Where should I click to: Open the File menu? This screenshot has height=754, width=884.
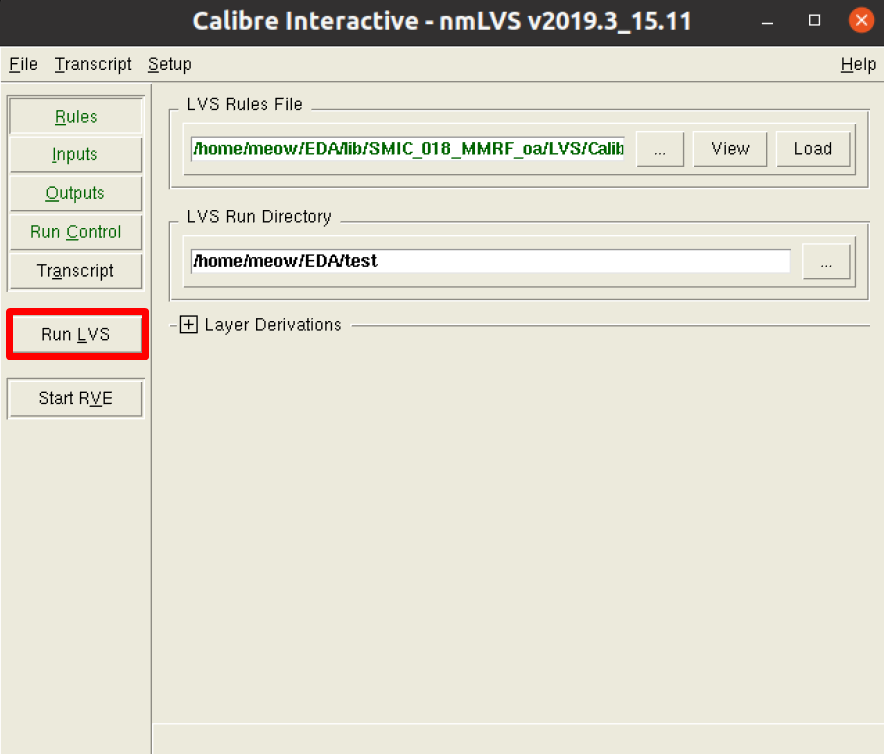[22, 64]
